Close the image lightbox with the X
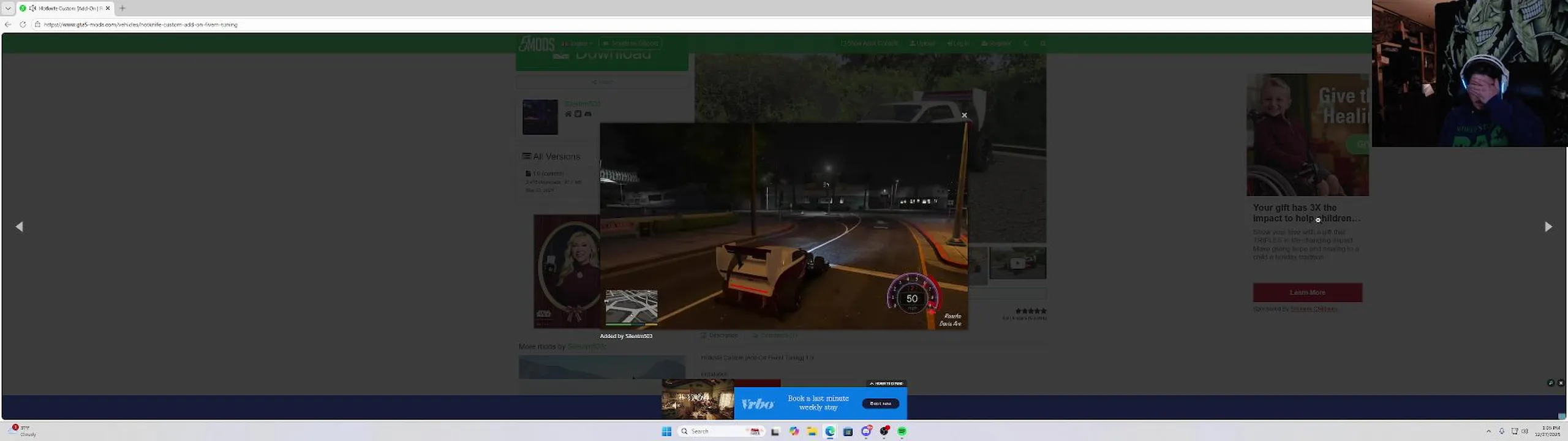The height and width of the screenshot is (441, 1568). coord(964,115)
